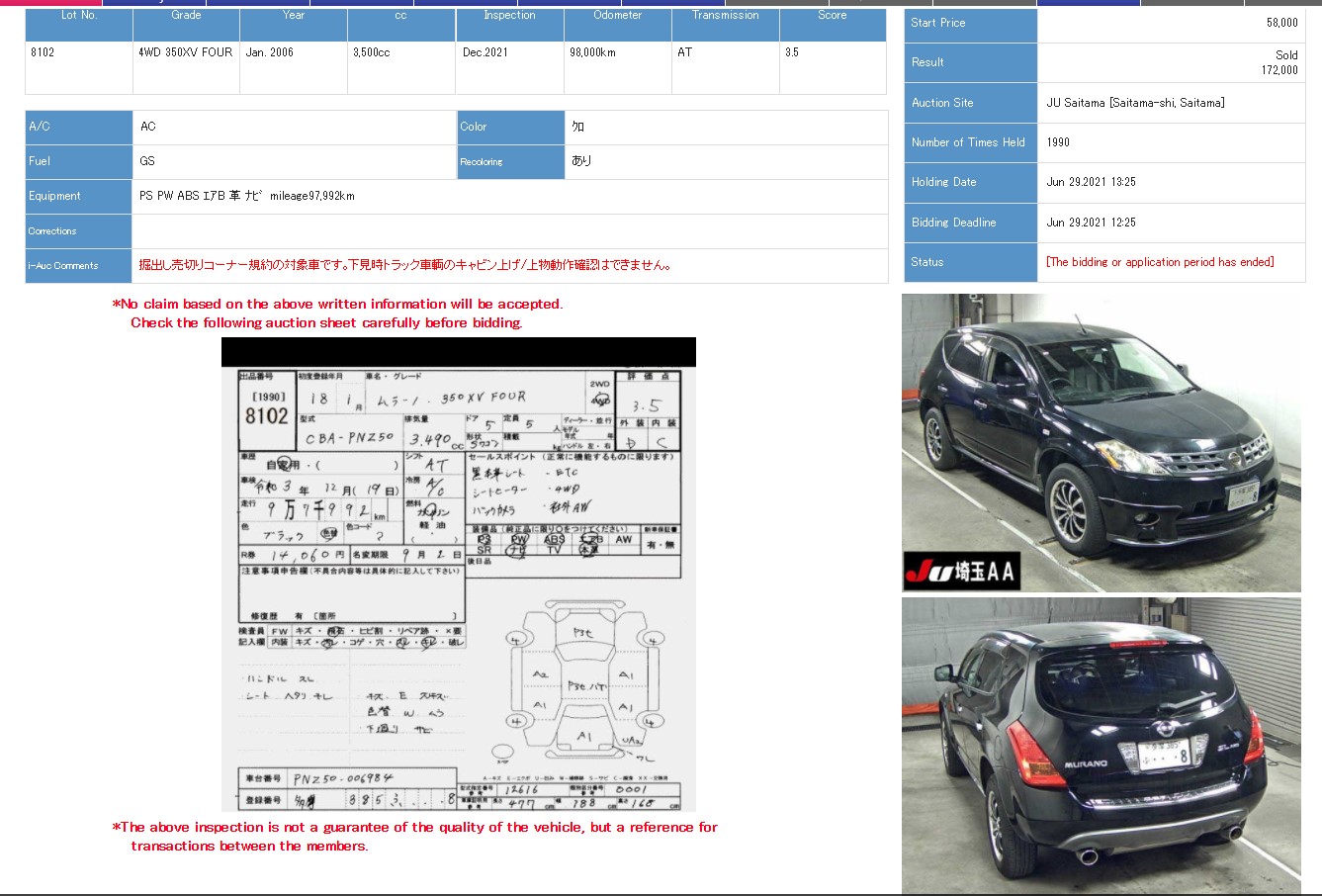1322x896 pixels.
Task: Select the Recoloring label cell
Action: (510, 161)
